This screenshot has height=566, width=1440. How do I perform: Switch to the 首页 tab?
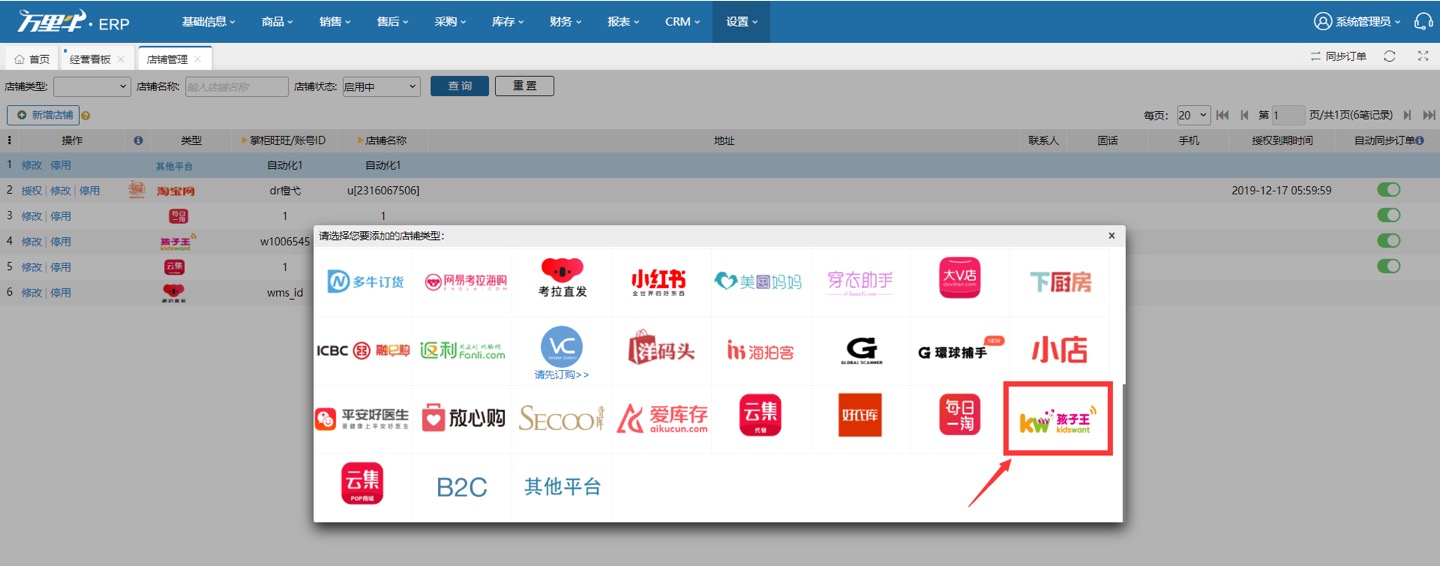pyautogui.click(x=32, y=59)
